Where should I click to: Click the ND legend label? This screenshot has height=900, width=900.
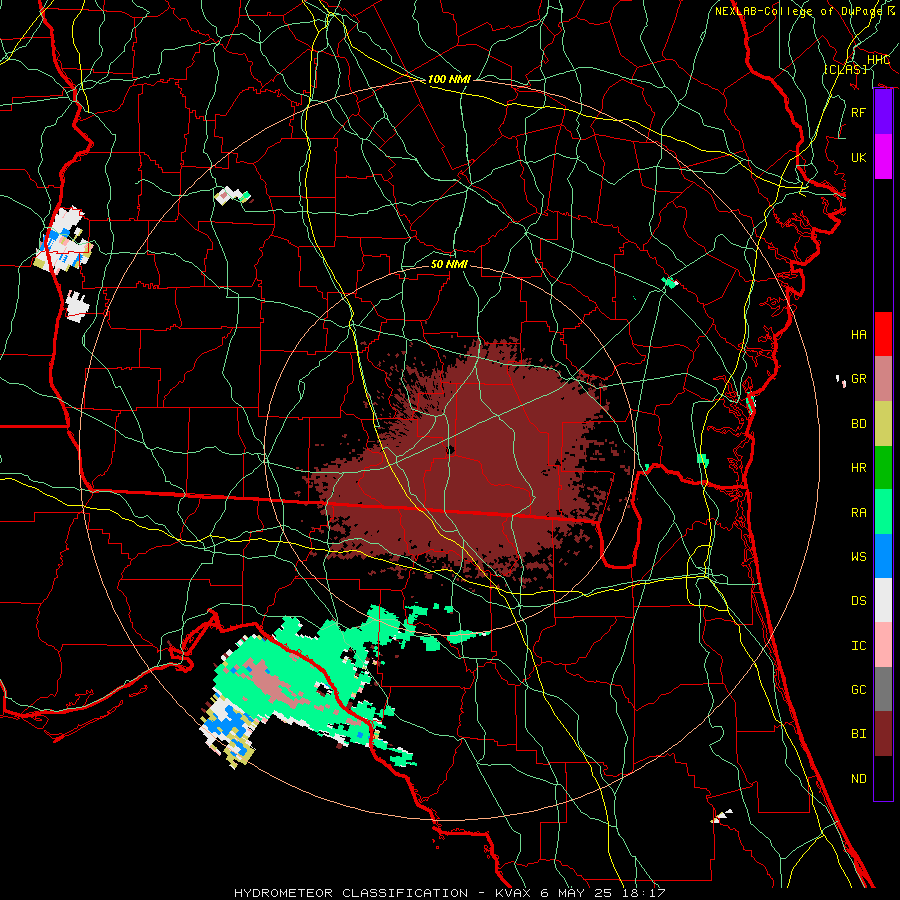click(858, 779)
